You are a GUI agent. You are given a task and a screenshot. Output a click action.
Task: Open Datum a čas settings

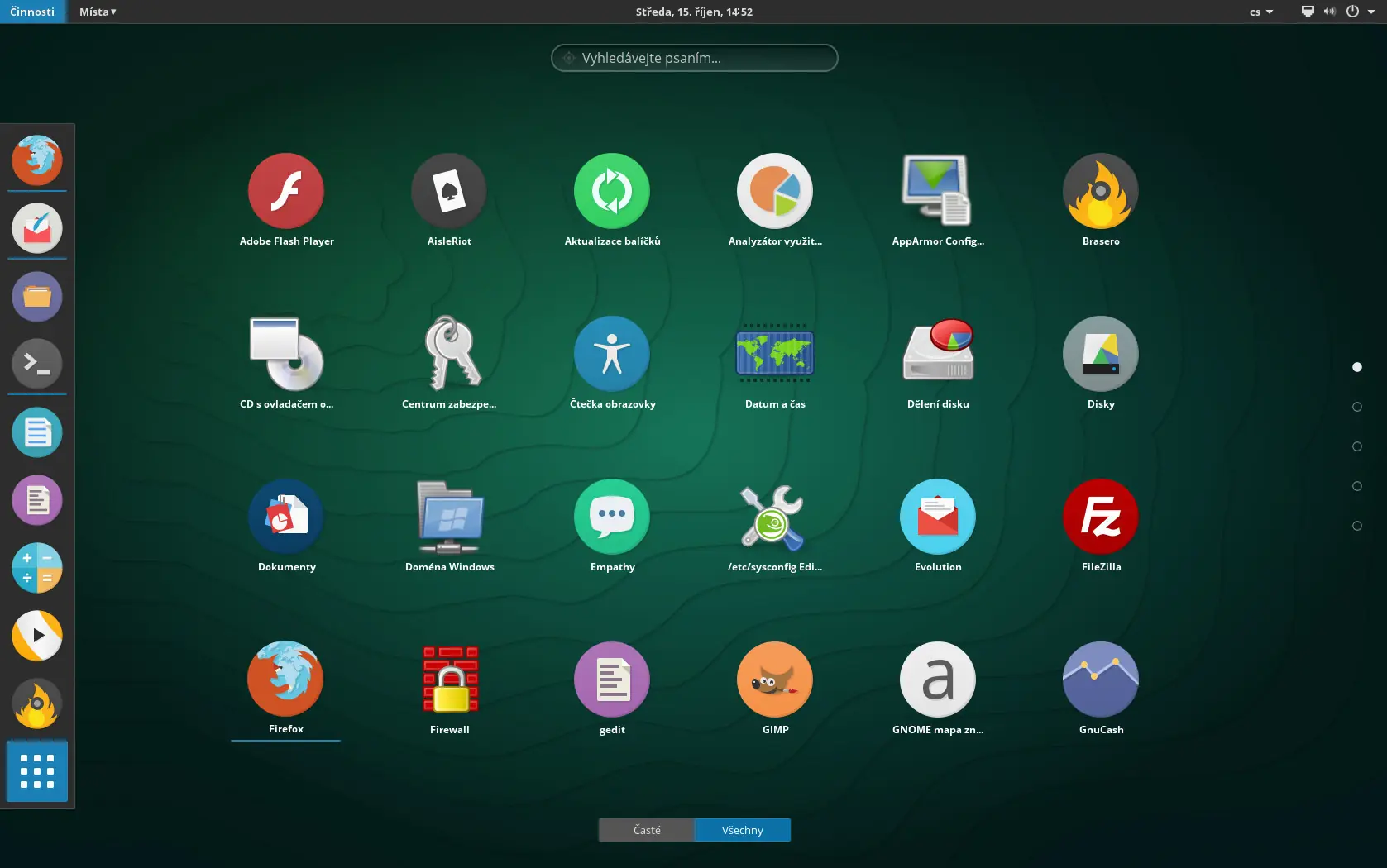pos(775,354)
